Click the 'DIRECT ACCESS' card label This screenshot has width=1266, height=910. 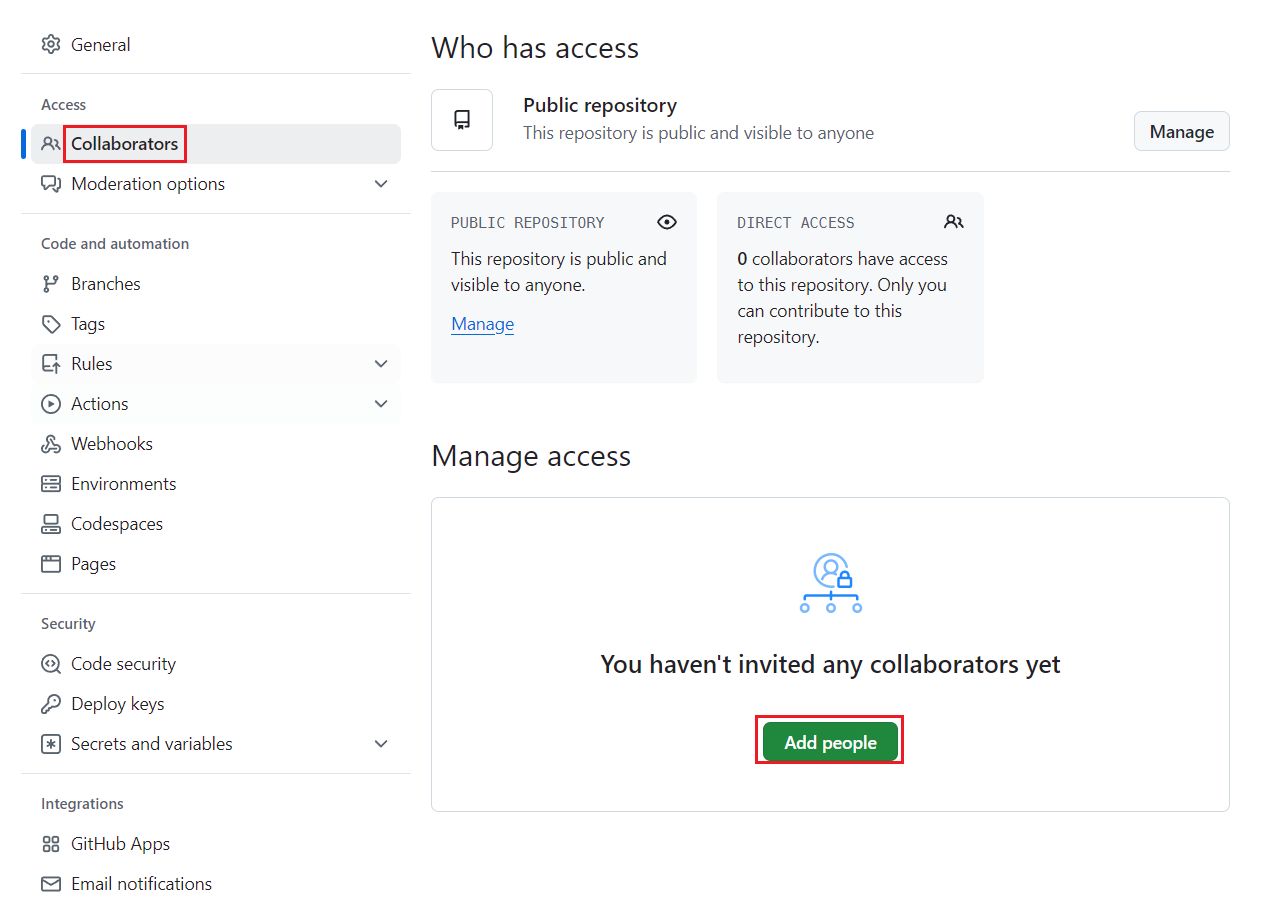coord(796,223)
